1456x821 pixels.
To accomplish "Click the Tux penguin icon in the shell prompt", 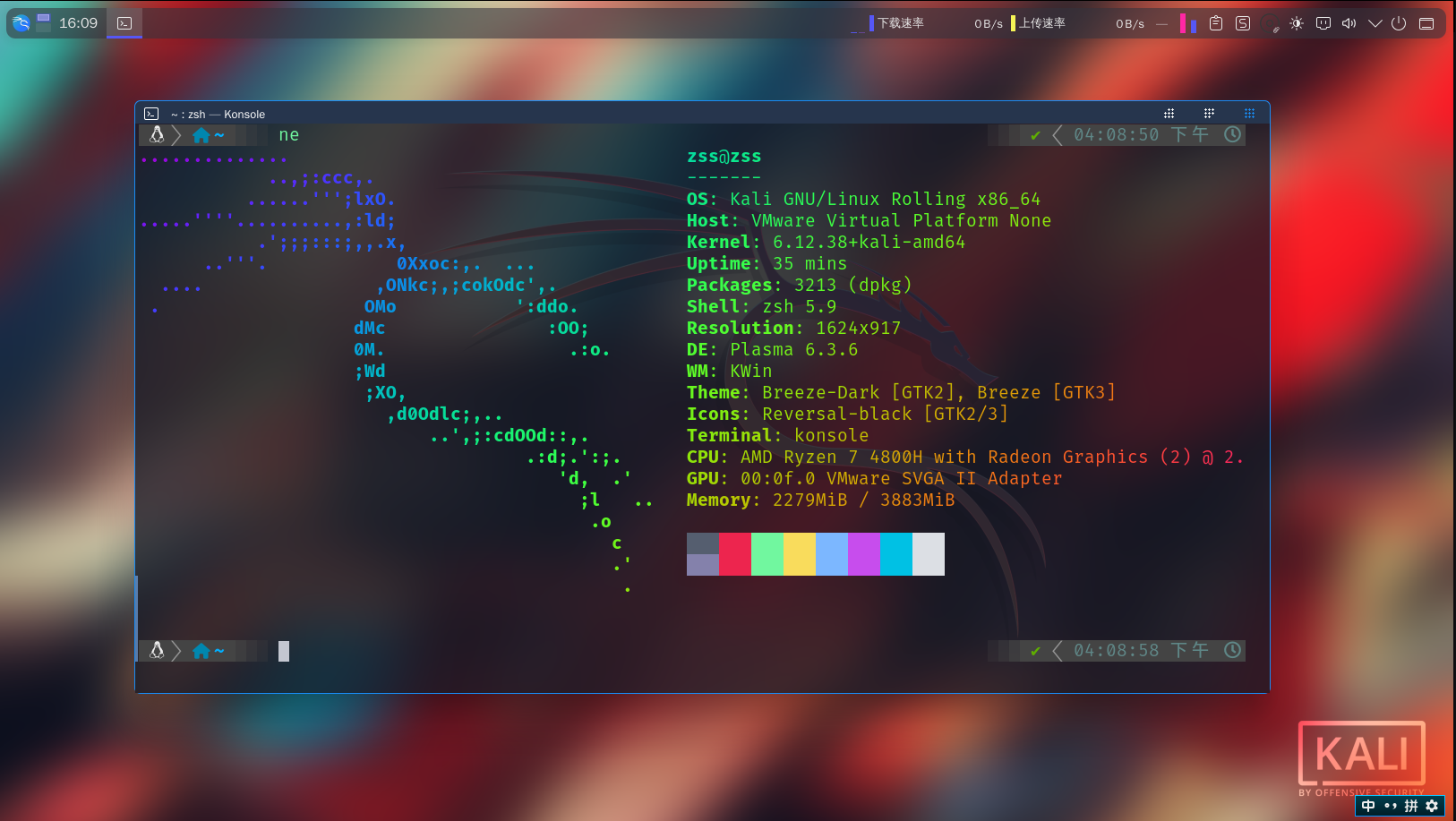I will click(x=157, y=134).
